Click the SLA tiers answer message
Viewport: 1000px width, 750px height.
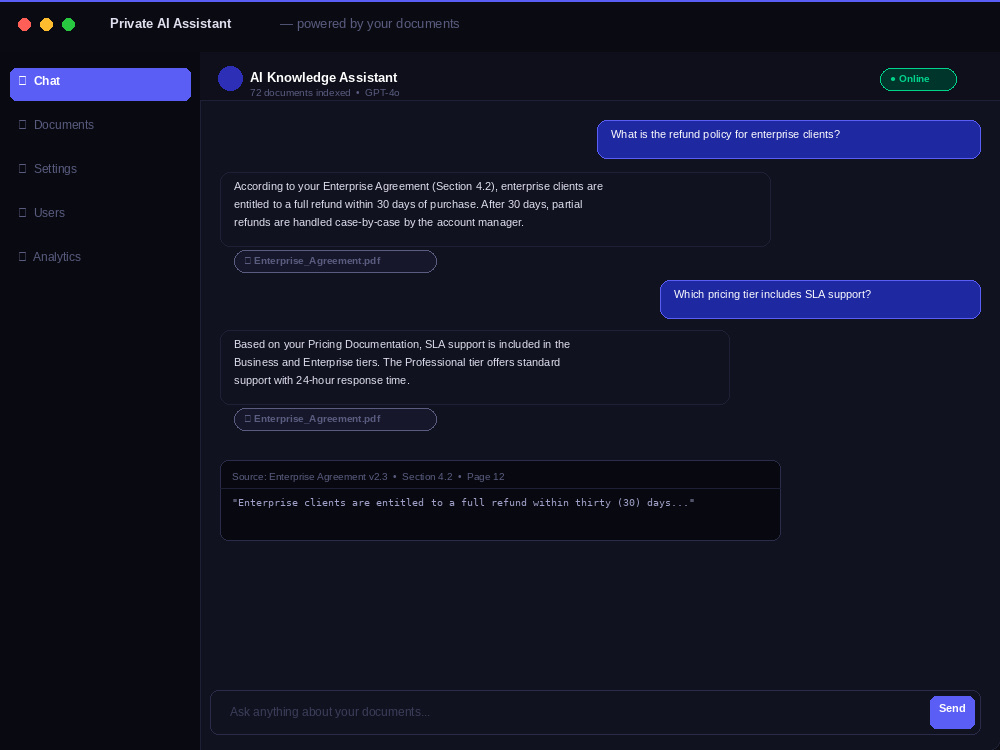coord(474,367)
